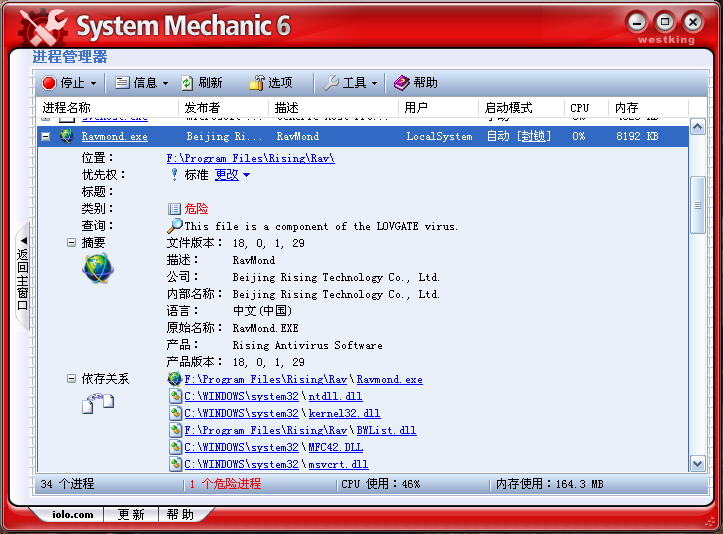Click the icon beside MFC42.DLL
The height and width of the screenshot is (534, 723).
coord(175,447)
